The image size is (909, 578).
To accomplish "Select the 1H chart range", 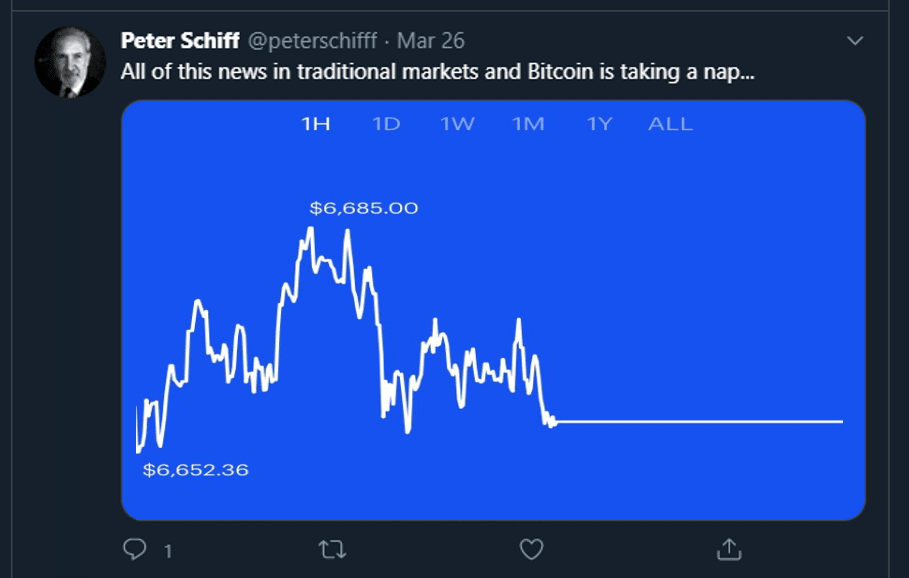I will click(x=316, y=124).
